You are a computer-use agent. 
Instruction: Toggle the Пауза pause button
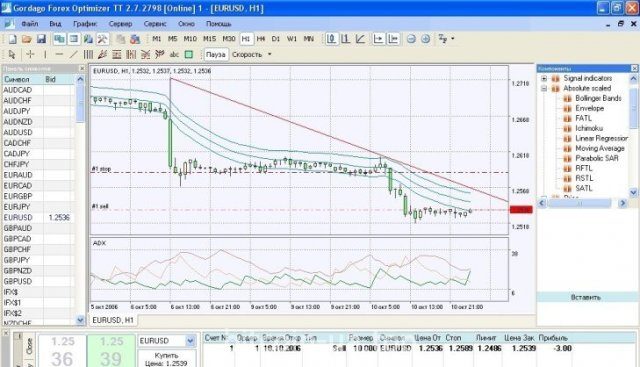tap(216, 54)
